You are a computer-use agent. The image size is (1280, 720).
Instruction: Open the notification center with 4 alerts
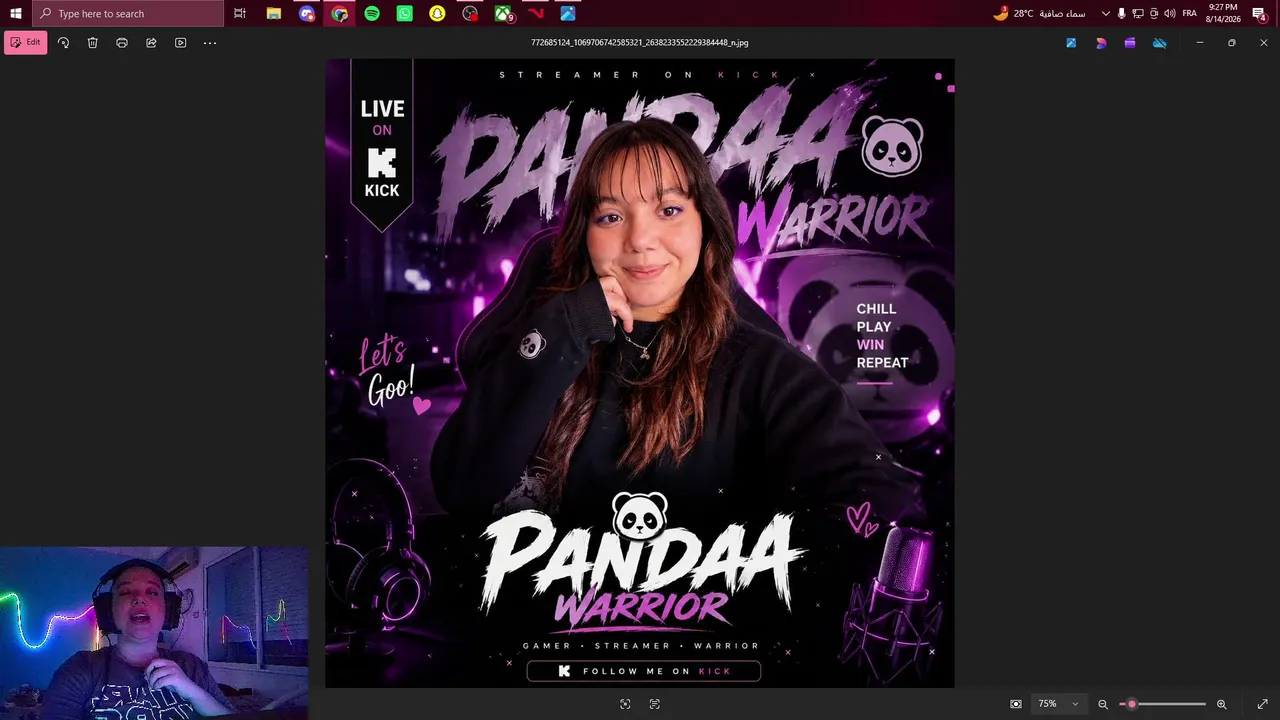(x=1259, y=13)
